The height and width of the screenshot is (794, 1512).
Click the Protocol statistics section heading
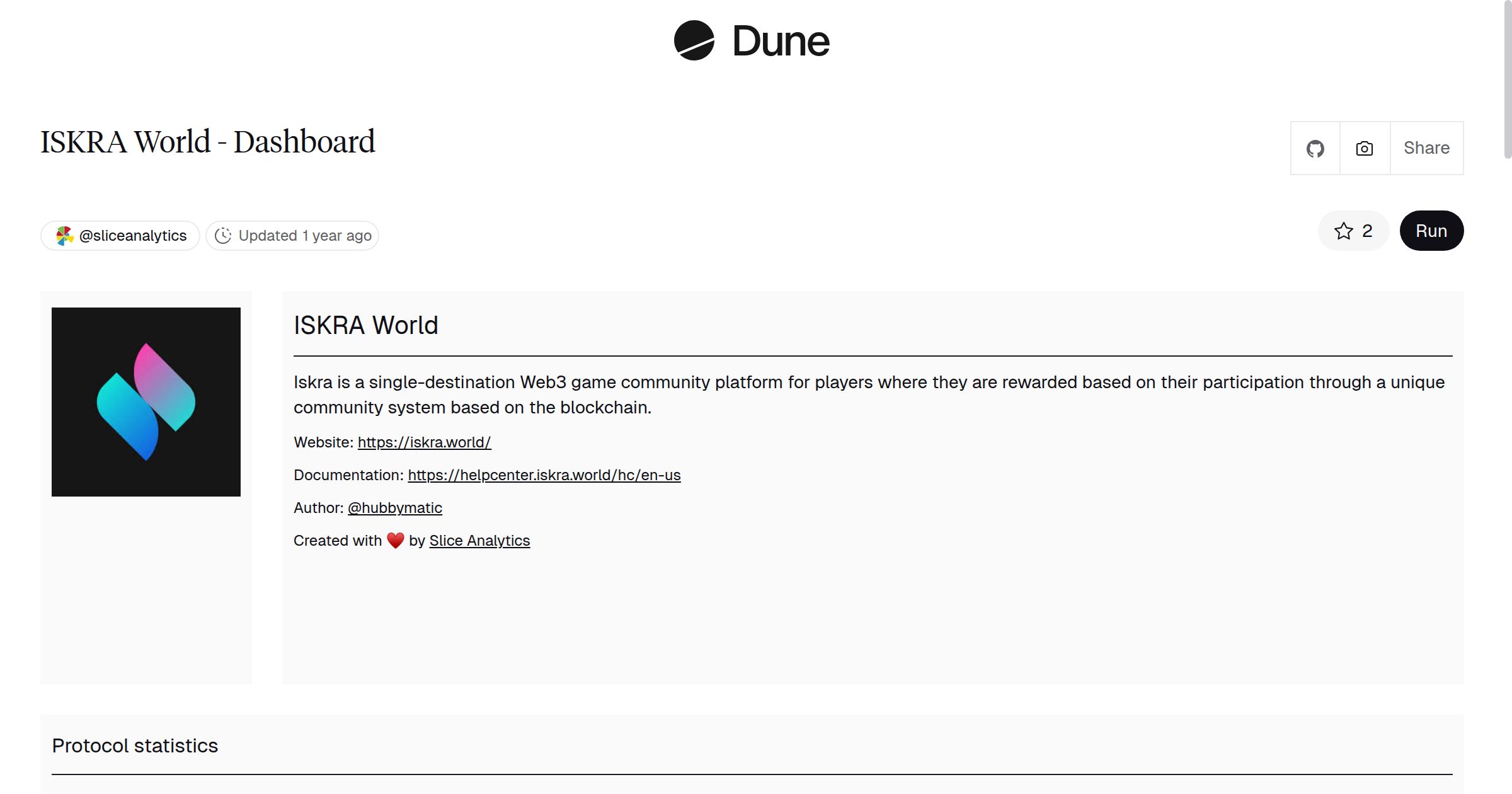(135, 745)
